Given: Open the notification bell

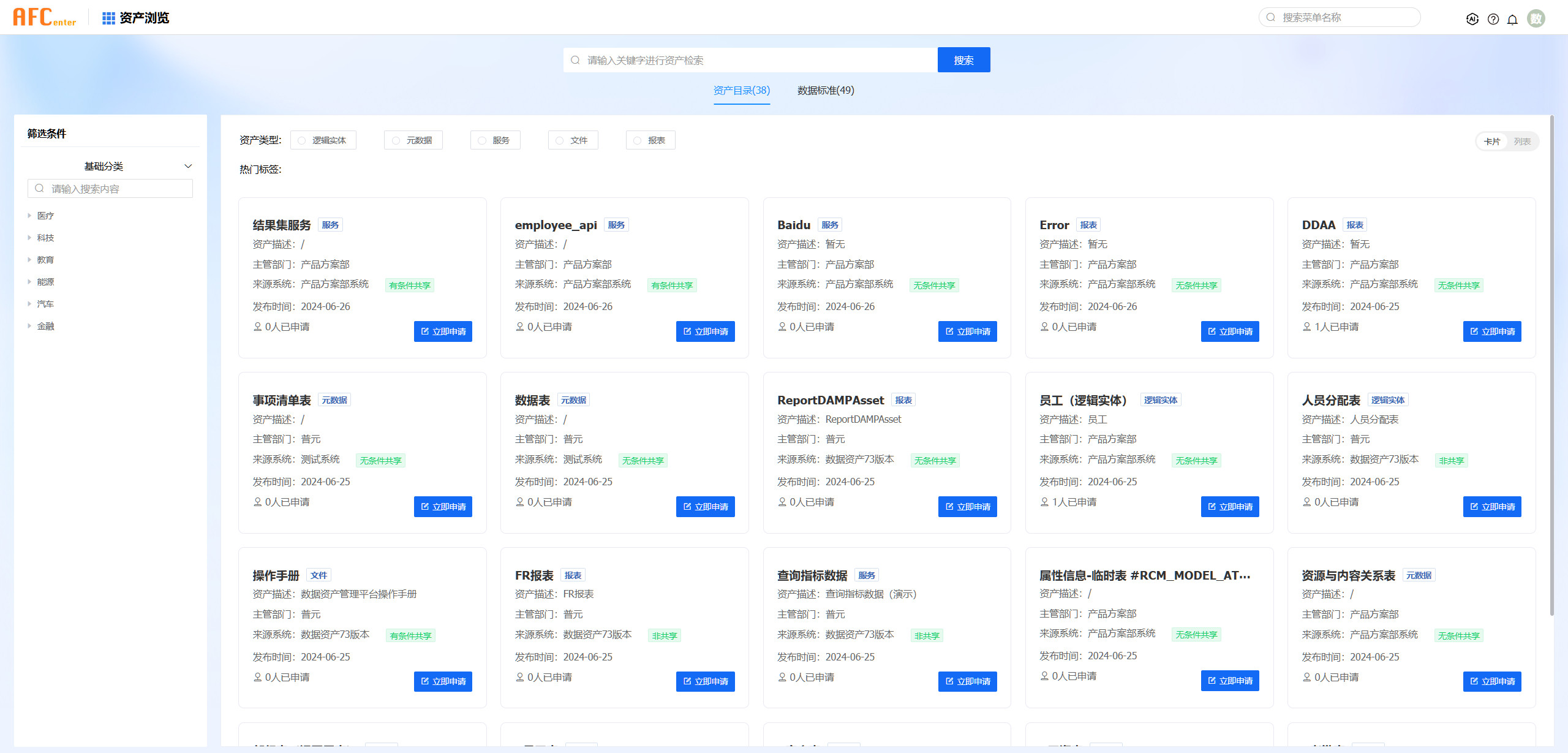Looking at the screenshot, I should (x=1512, y=19).
